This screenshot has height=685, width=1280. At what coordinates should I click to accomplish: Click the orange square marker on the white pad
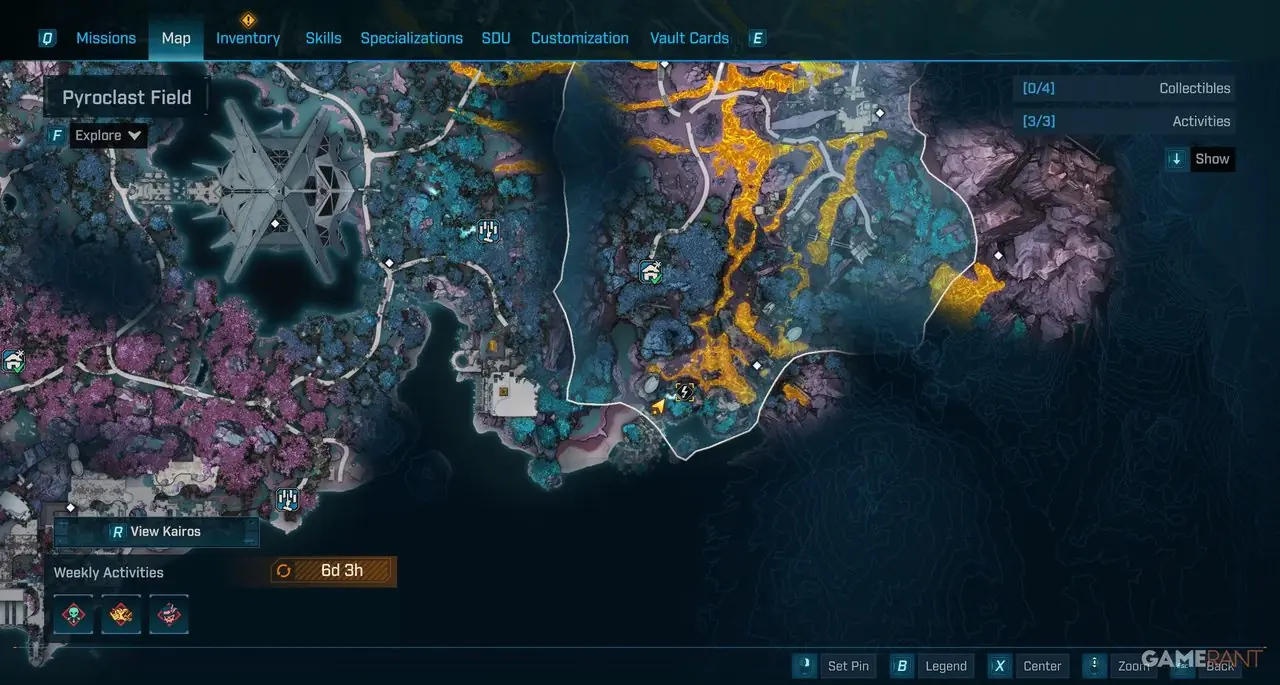503,392
